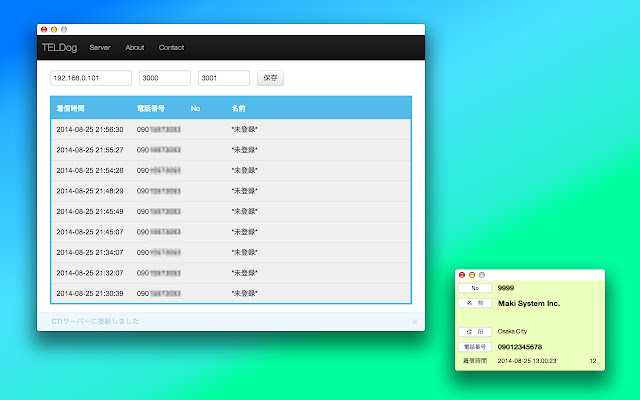640x400 pixels.
Task: Select the row 2014-08-25 21:54:26
Action: tap(231, 170)
